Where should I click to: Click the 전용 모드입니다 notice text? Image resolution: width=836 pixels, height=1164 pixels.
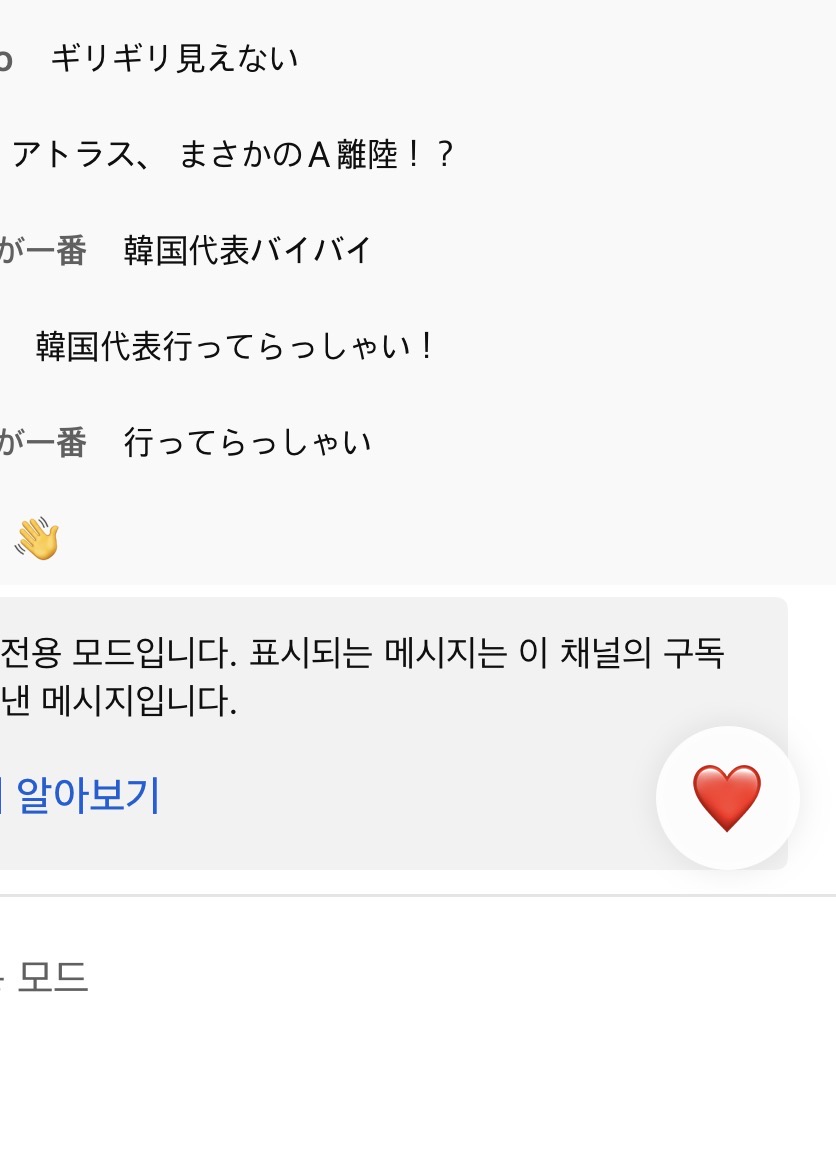pos(119,653)
